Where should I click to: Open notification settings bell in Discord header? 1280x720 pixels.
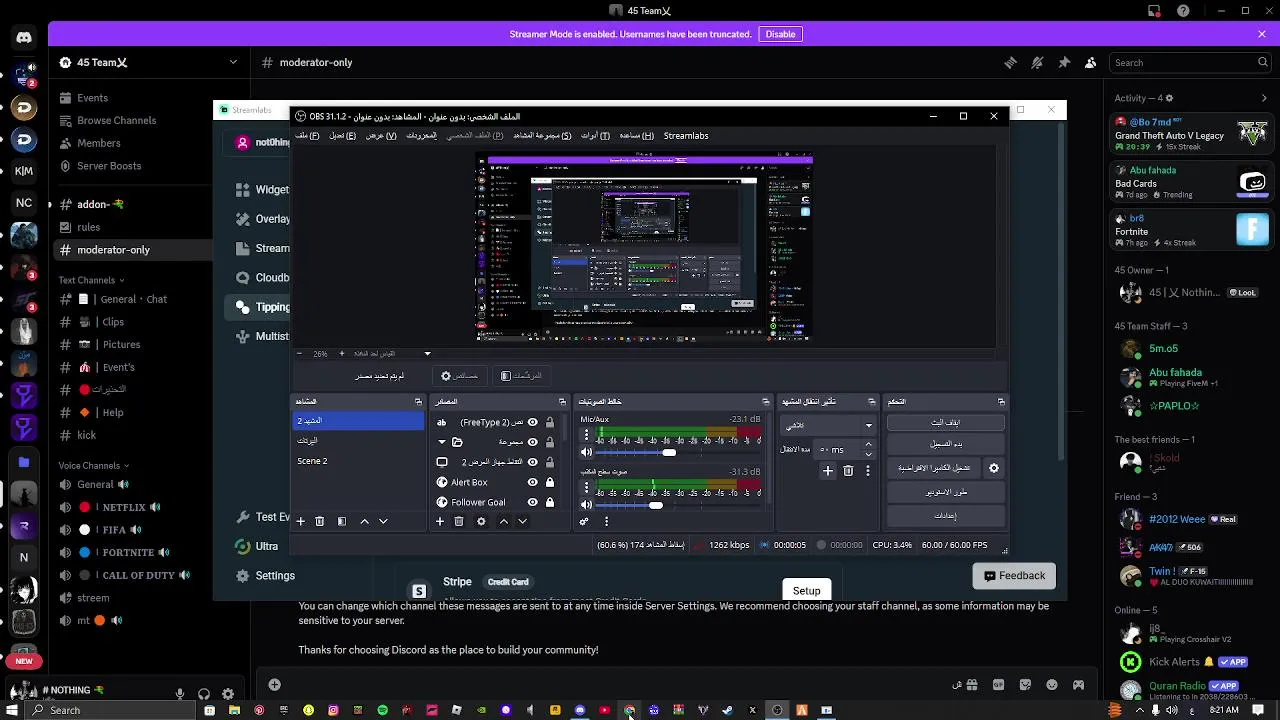pyautogui.click(x=1037, y=62)
